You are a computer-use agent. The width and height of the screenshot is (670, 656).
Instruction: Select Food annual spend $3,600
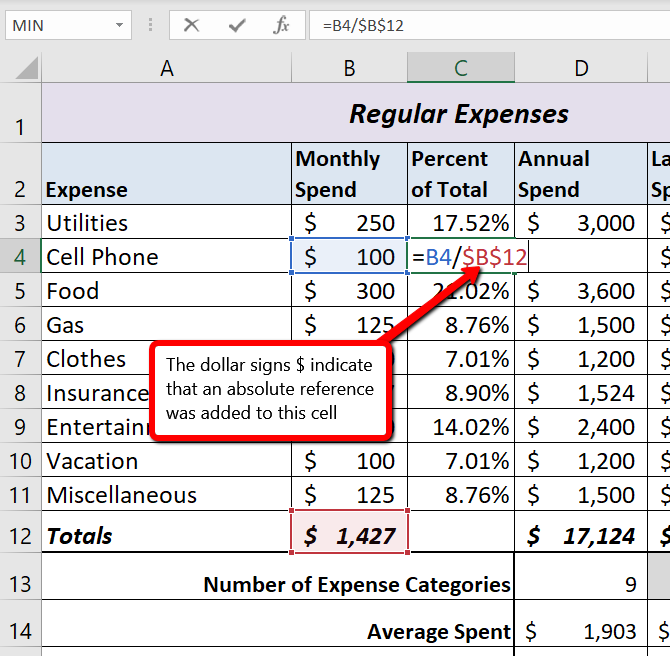click(x=581, y=290)
